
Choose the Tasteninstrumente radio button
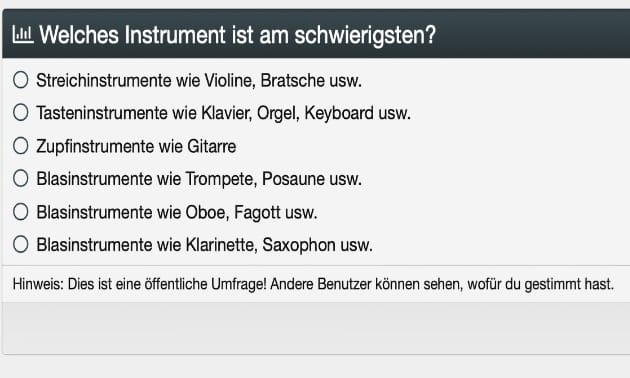click(20, 112)
